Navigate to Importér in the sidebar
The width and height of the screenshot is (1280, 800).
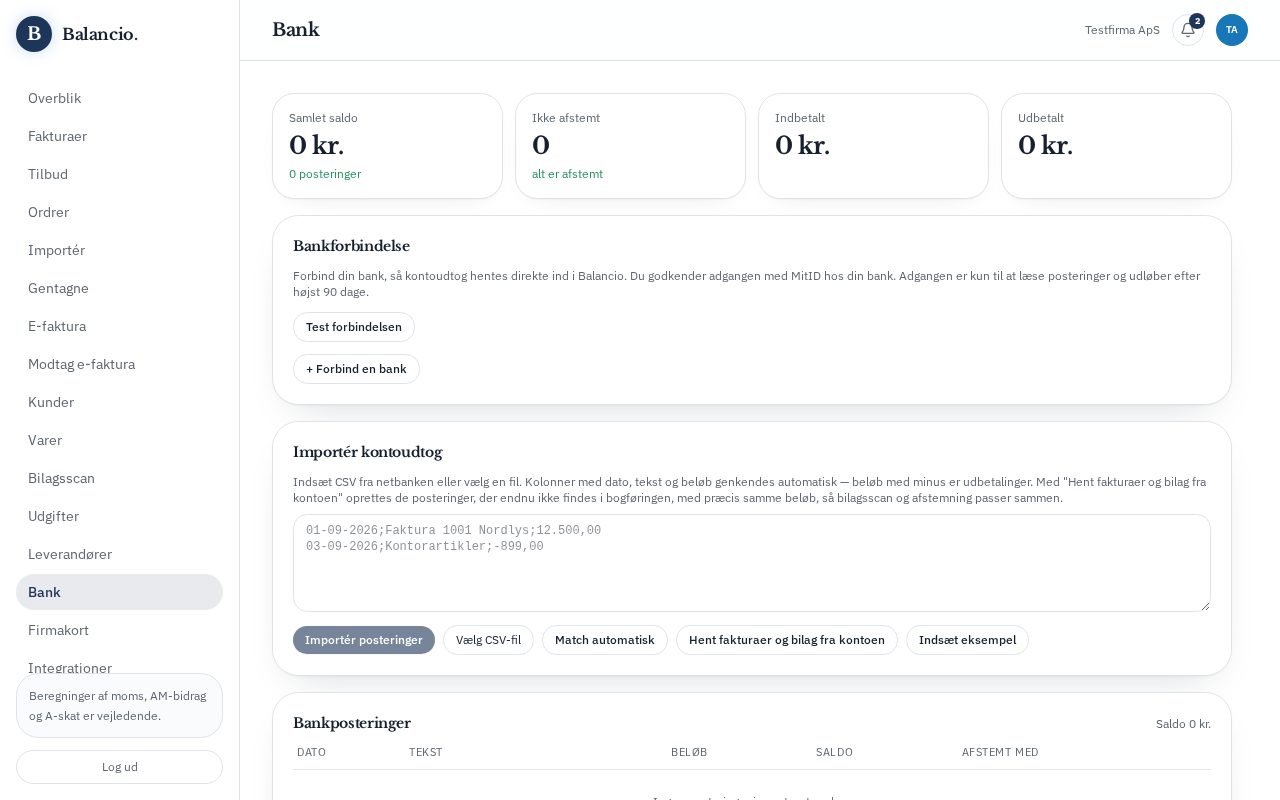[119, 250]
